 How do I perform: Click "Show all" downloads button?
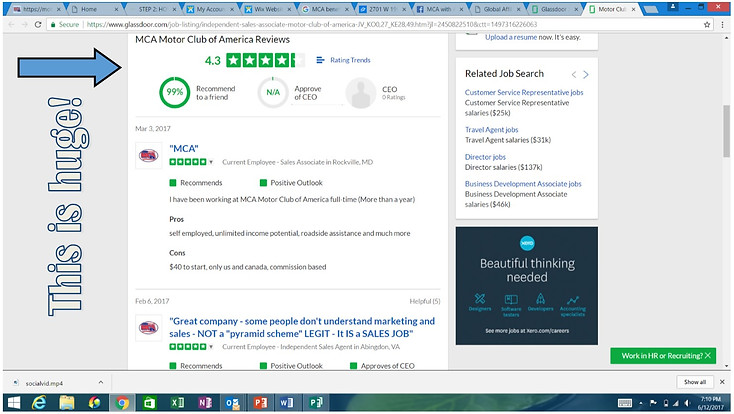(x=695, y=382)
